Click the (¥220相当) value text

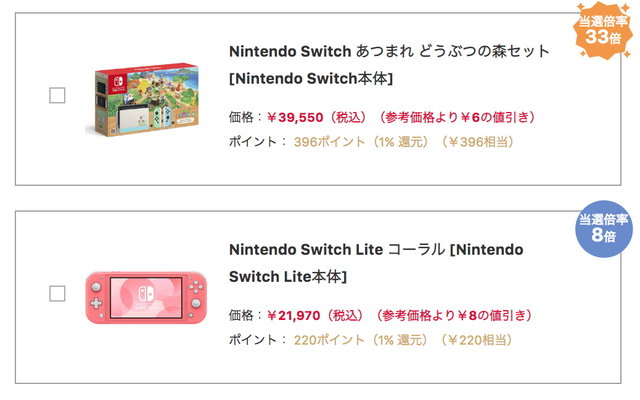477,340
